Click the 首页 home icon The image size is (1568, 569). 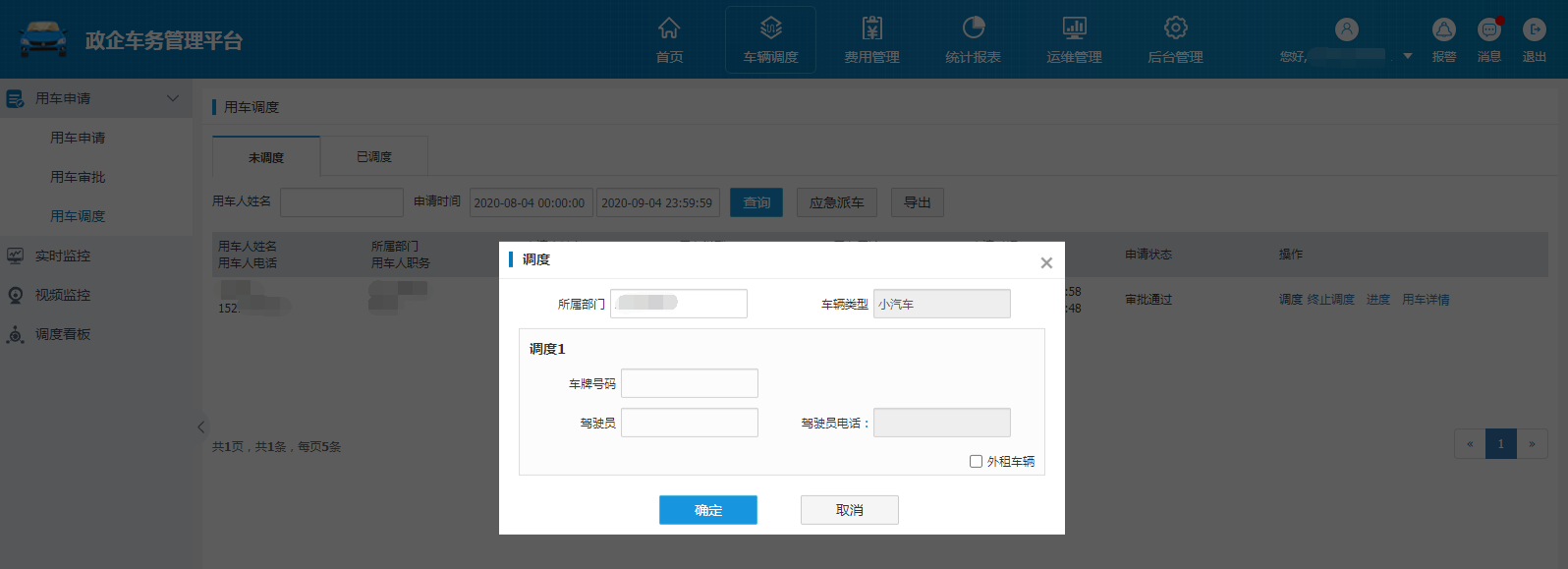(x=669, y=28)
